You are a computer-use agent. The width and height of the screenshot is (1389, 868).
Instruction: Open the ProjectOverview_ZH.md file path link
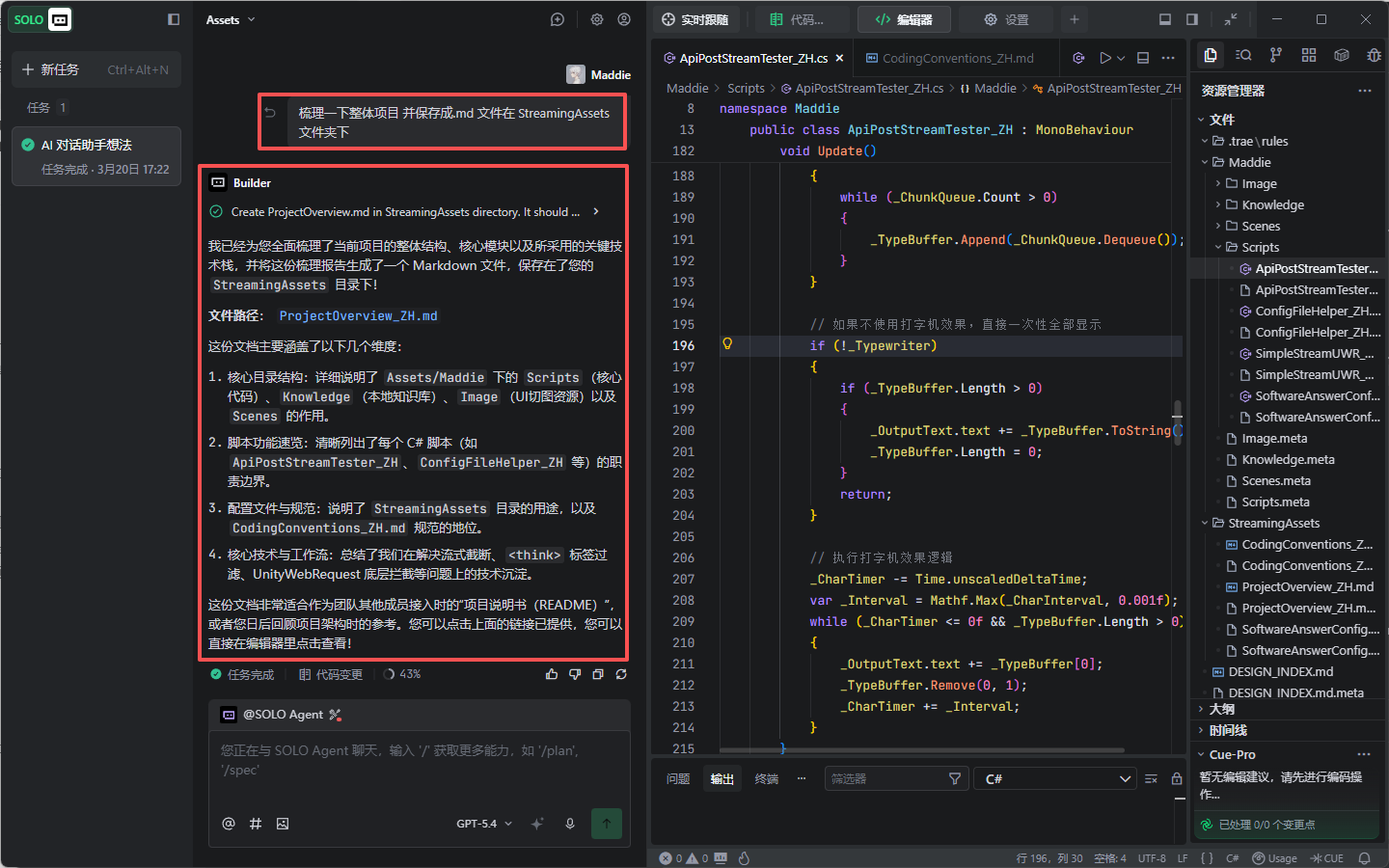358,315
